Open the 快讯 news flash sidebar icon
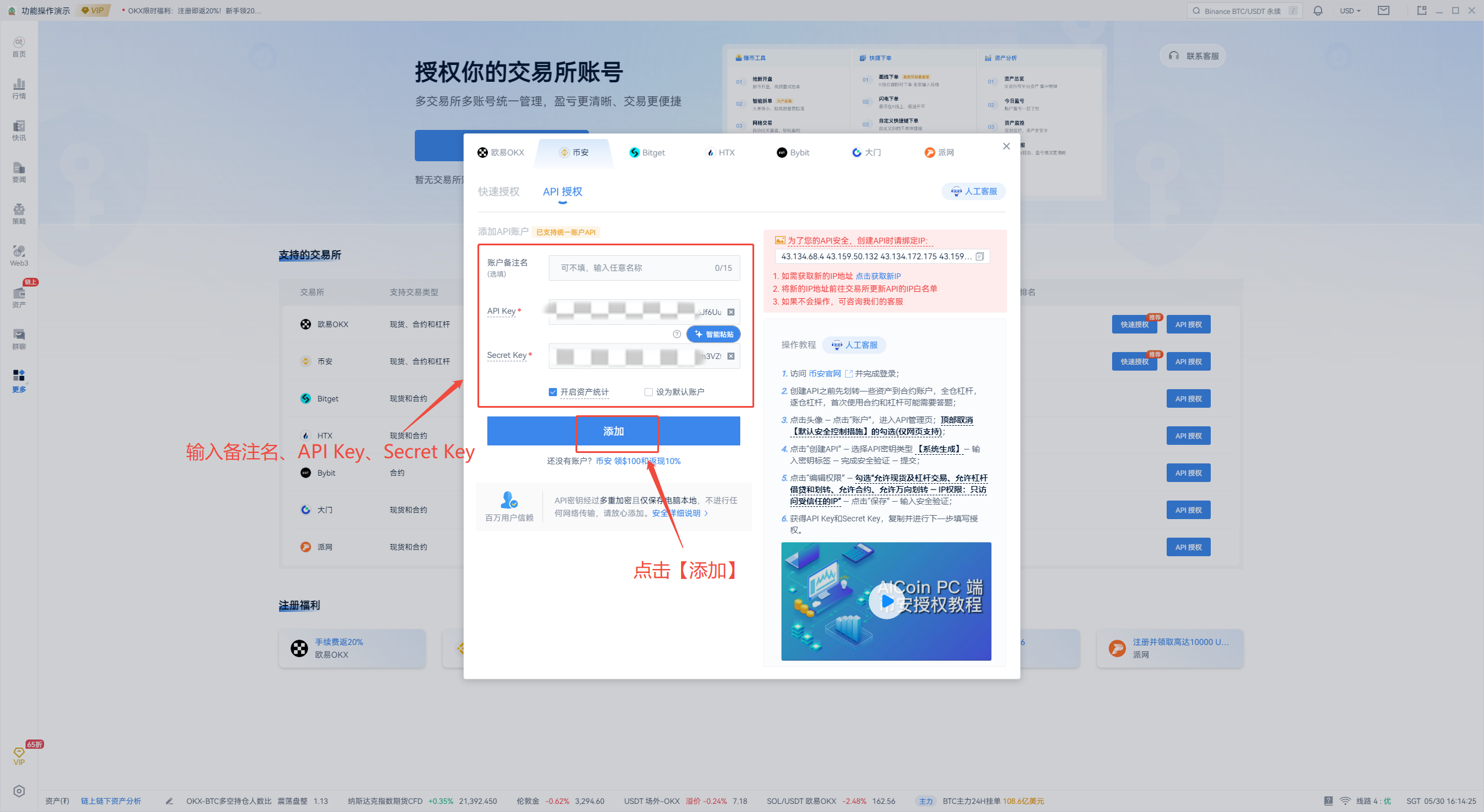 19,130
